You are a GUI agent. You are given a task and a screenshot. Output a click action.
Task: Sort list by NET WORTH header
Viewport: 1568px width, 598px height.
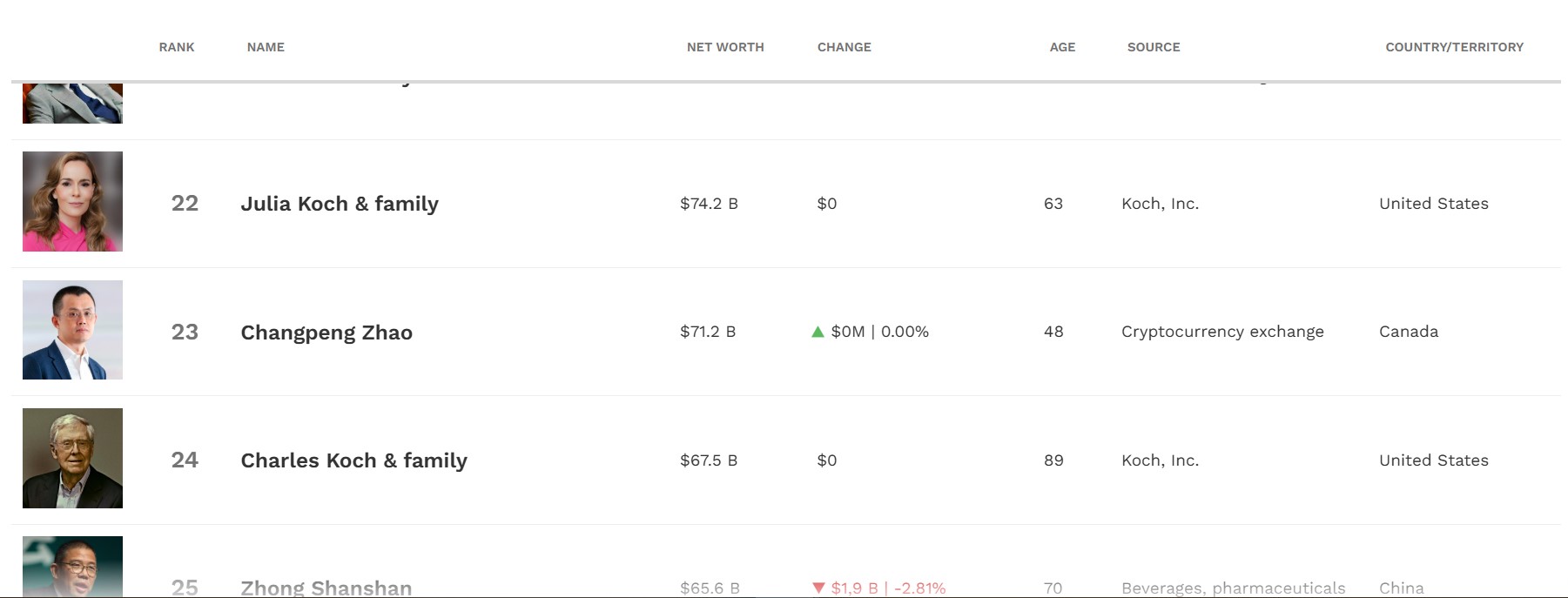pyautogui.click(x=725, y=47)
